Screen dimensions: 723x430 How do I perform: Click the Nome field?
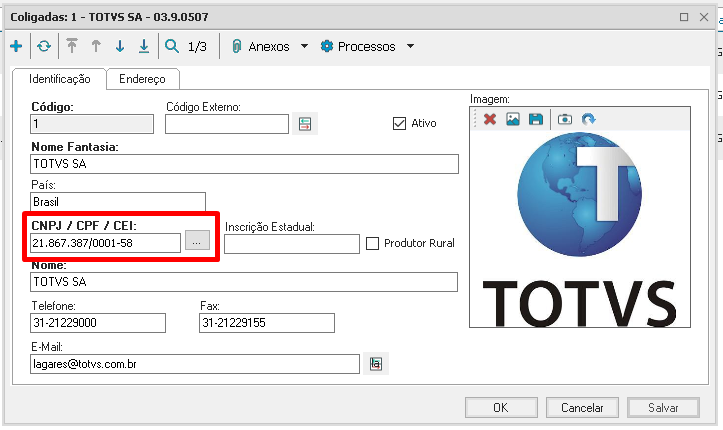click(244, 282)
